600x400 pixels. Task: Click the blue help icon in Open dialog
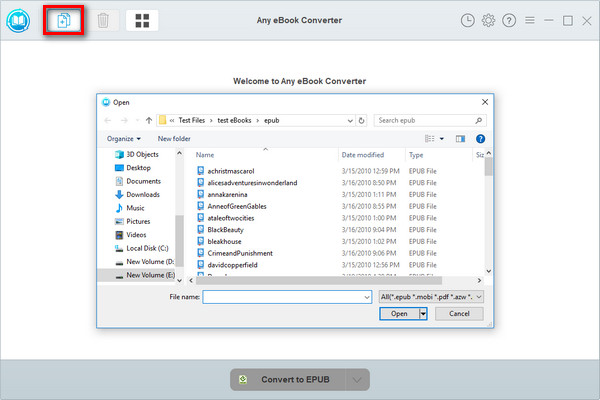click(480, 139)
